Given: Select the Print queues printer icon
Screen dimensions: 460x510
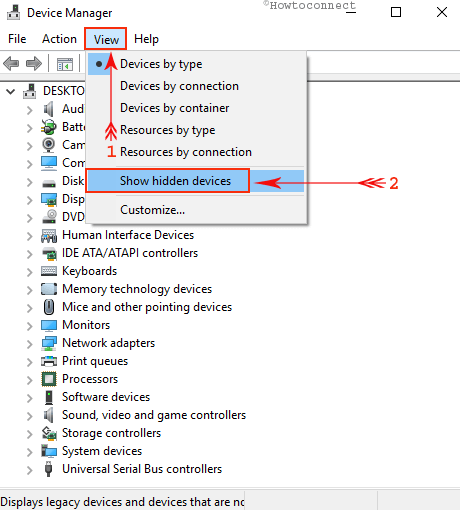Looking at the screenshot, I should pos(49,361).
